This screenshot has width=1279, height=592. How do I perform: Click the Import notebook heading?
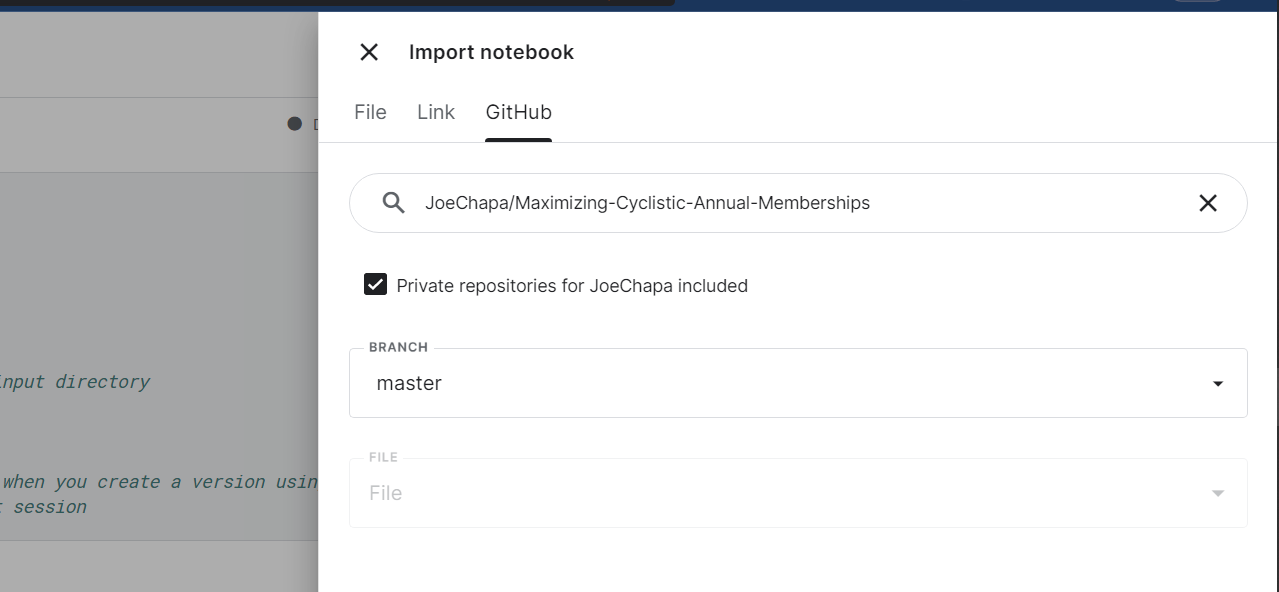(x=491, y=52)
